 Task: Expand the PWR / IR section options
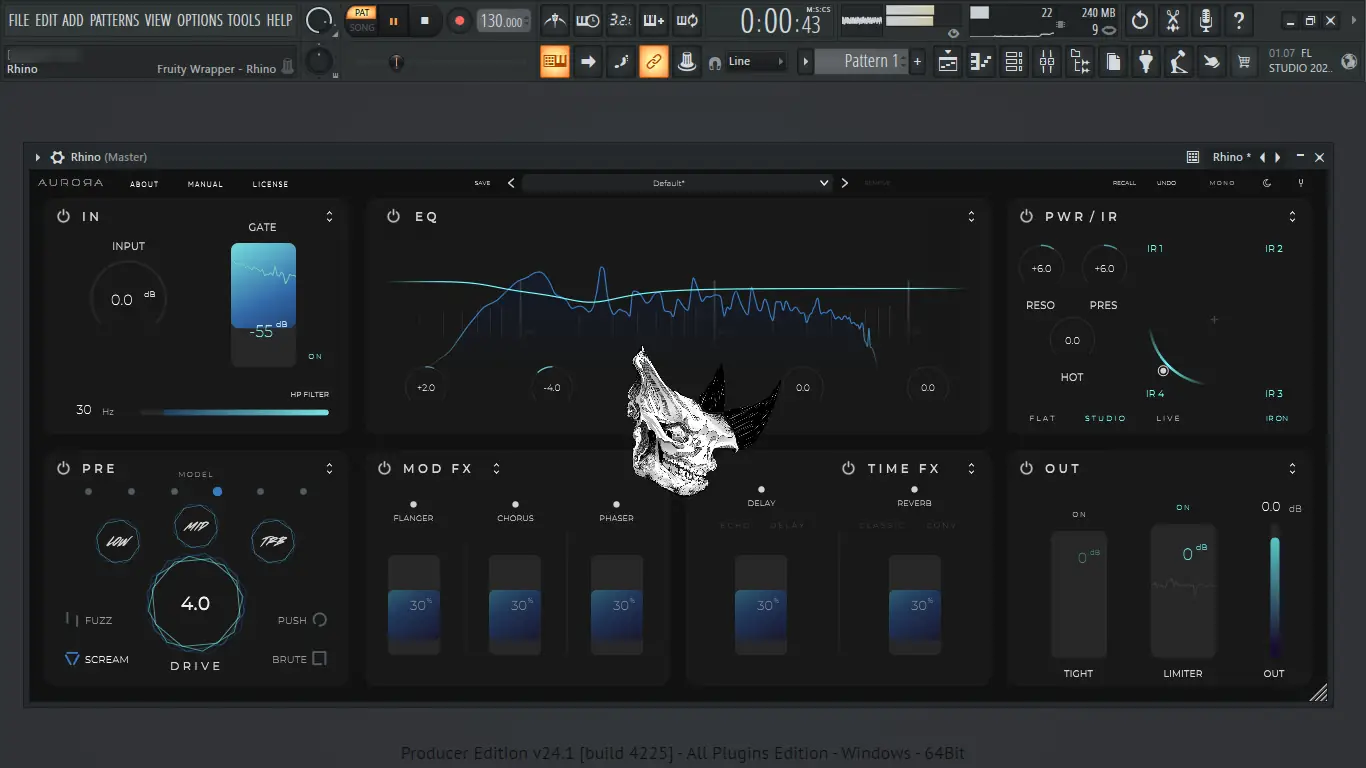1292,216
